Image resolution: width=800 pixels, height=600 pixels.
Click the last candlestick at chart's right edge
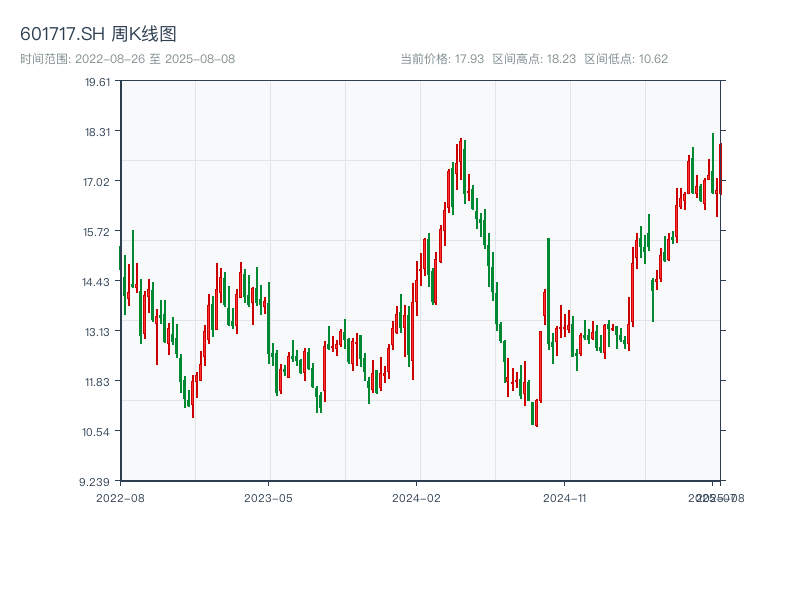pyautogui.click(x=720, y=168)
